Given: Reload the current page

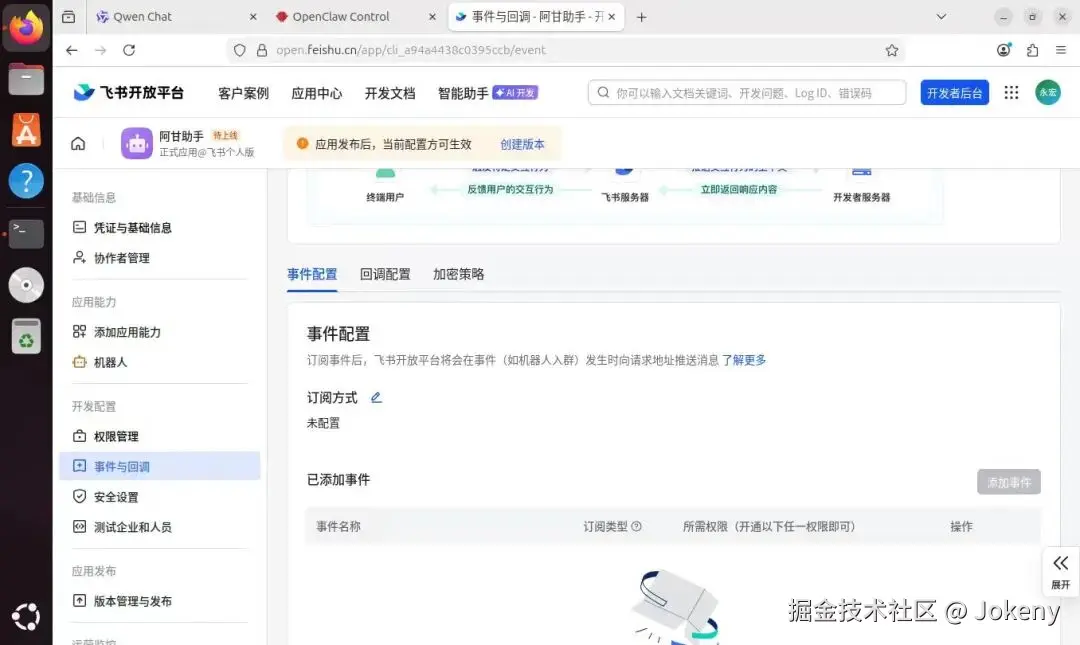Looking at the screenshot, I should 129,50.
